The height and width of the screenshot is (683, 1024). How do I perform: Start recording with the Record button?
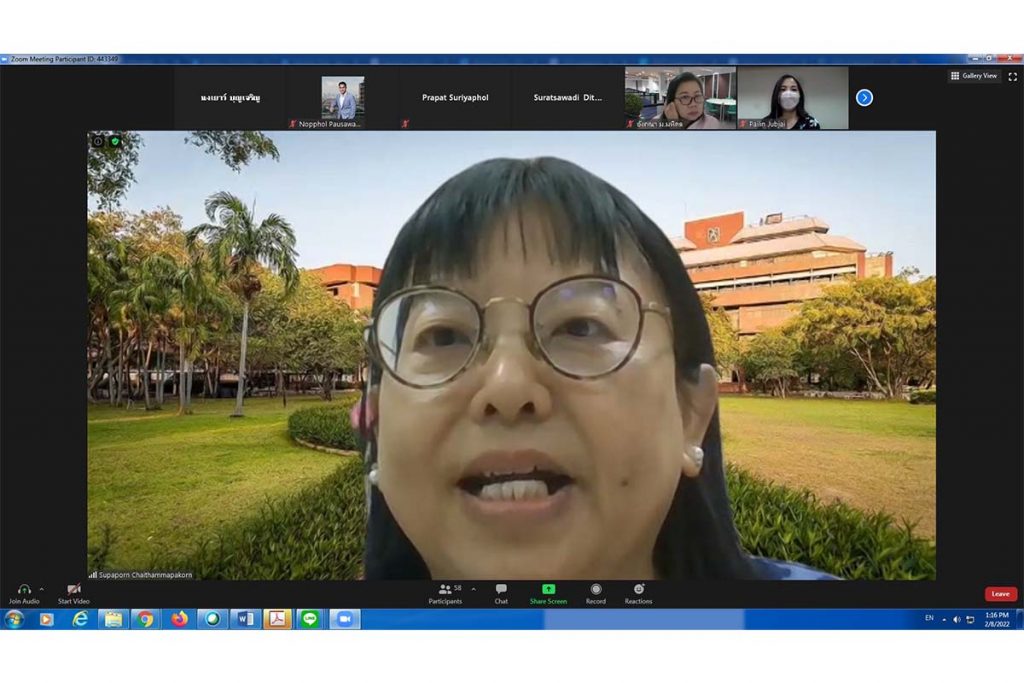(596, 590)
